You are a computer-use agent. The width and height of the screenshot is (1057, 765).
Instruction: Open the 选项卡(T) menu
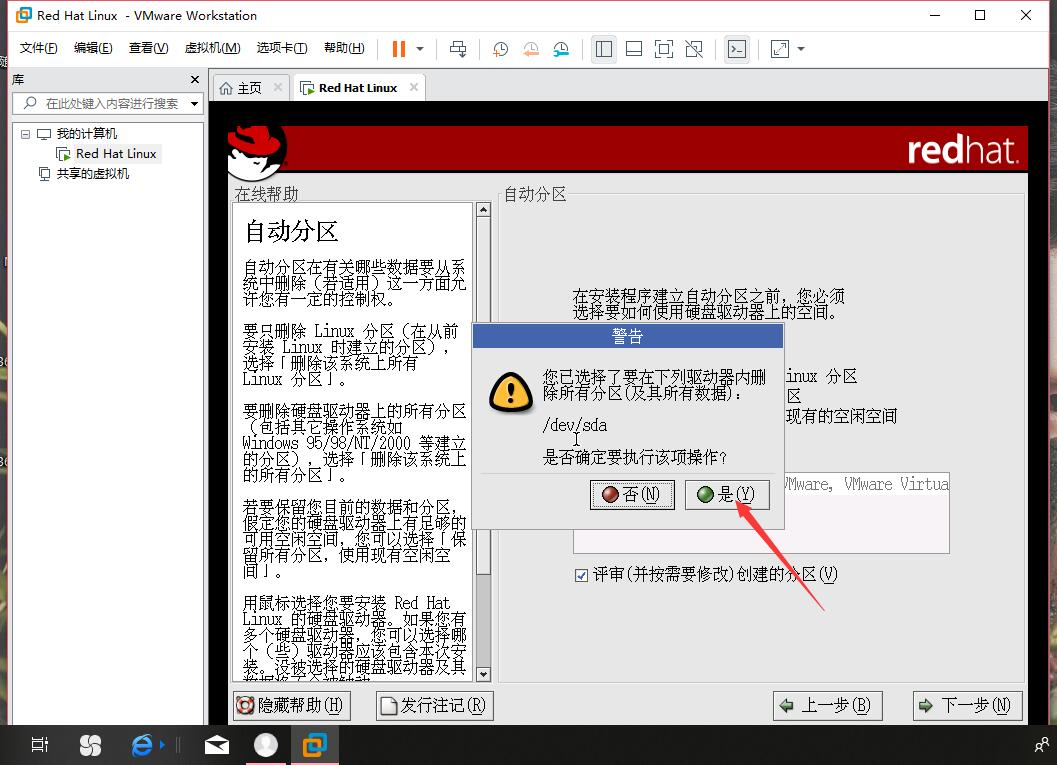click(x=282, y=48)
